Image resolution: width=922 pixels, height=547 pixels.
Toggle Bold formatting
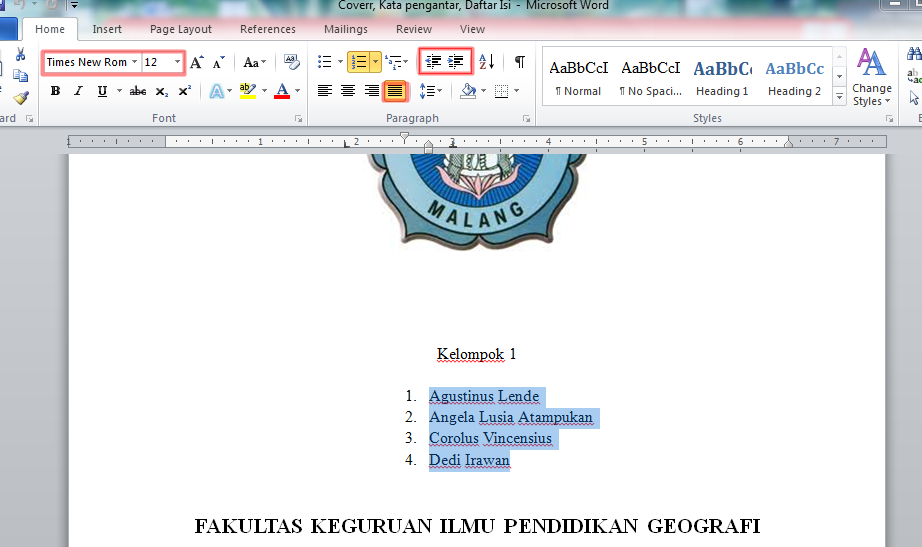click(55, 91)
